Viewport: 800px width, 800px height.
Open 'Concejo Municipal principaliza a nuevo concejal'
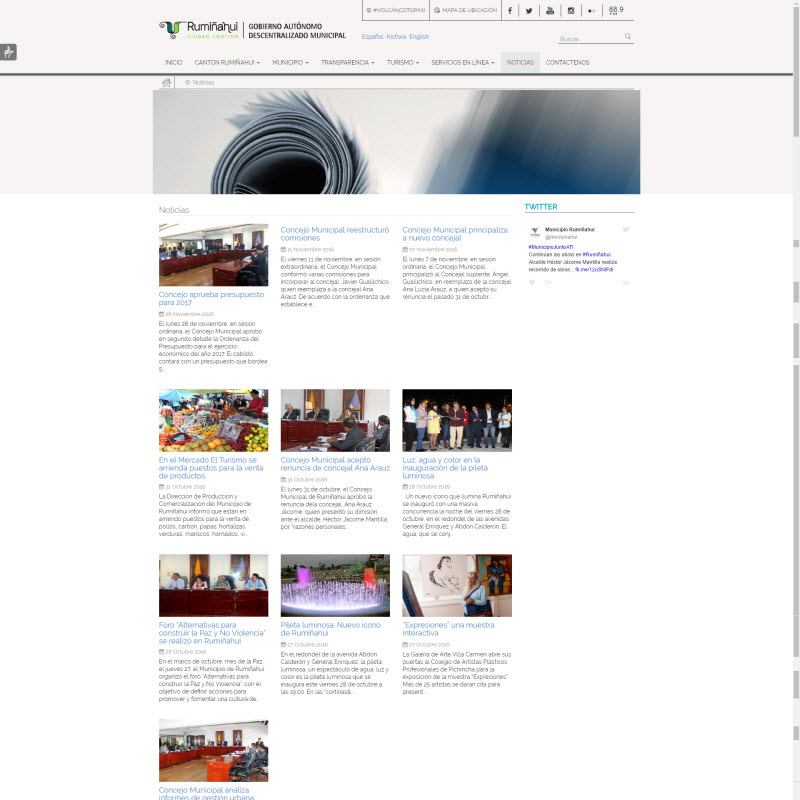point(455,234)
